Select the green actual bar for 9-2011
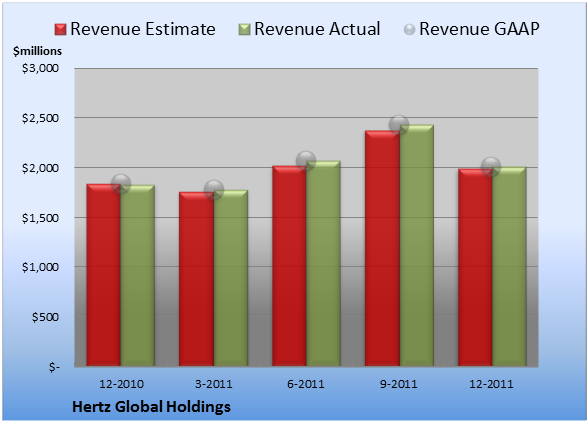 (x=416, y=245)
